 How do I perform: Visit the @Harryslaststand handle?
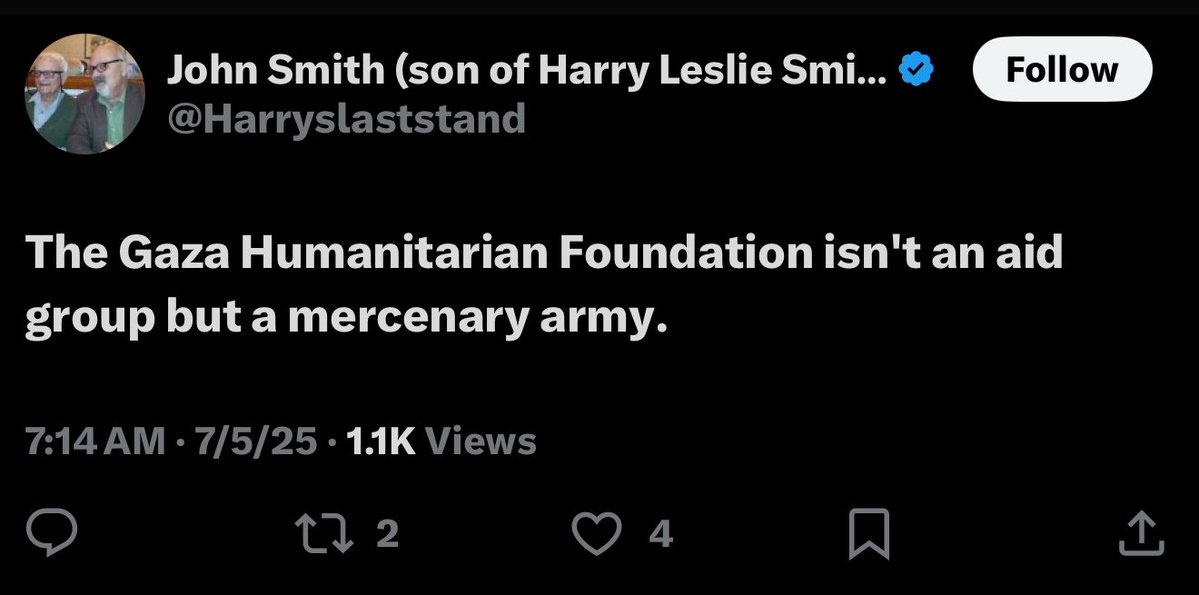pyautogui.click(x=345, y=119)
